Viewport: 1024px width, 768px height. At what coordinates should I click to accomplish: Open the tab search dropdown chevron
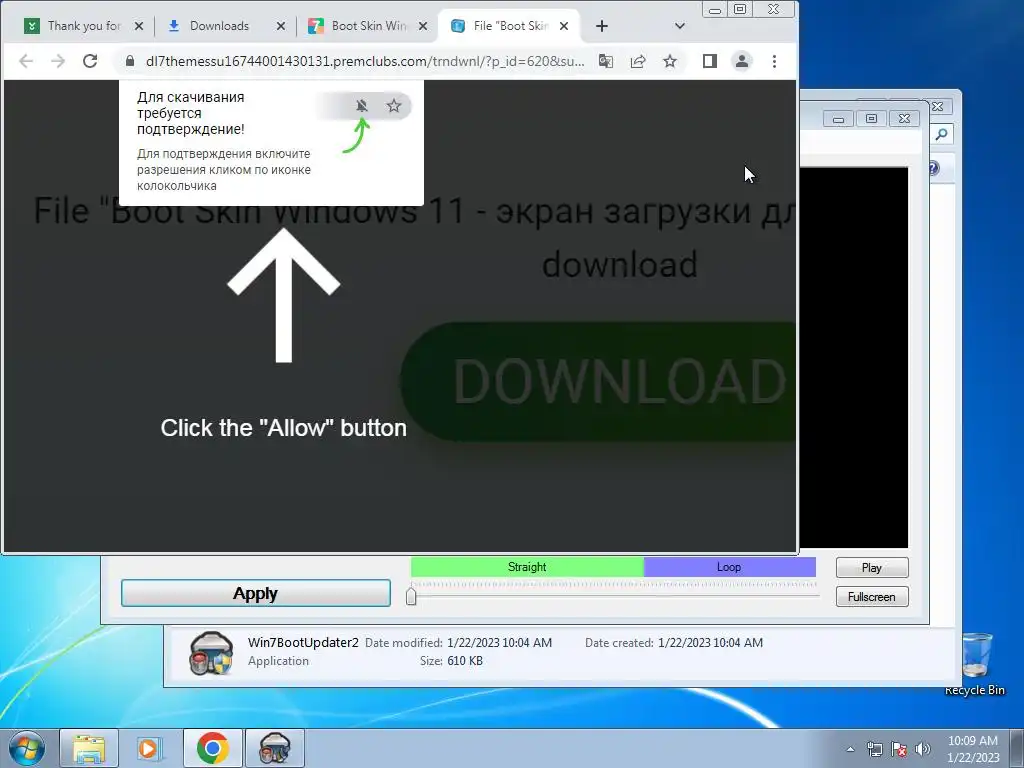pos(680,26)
